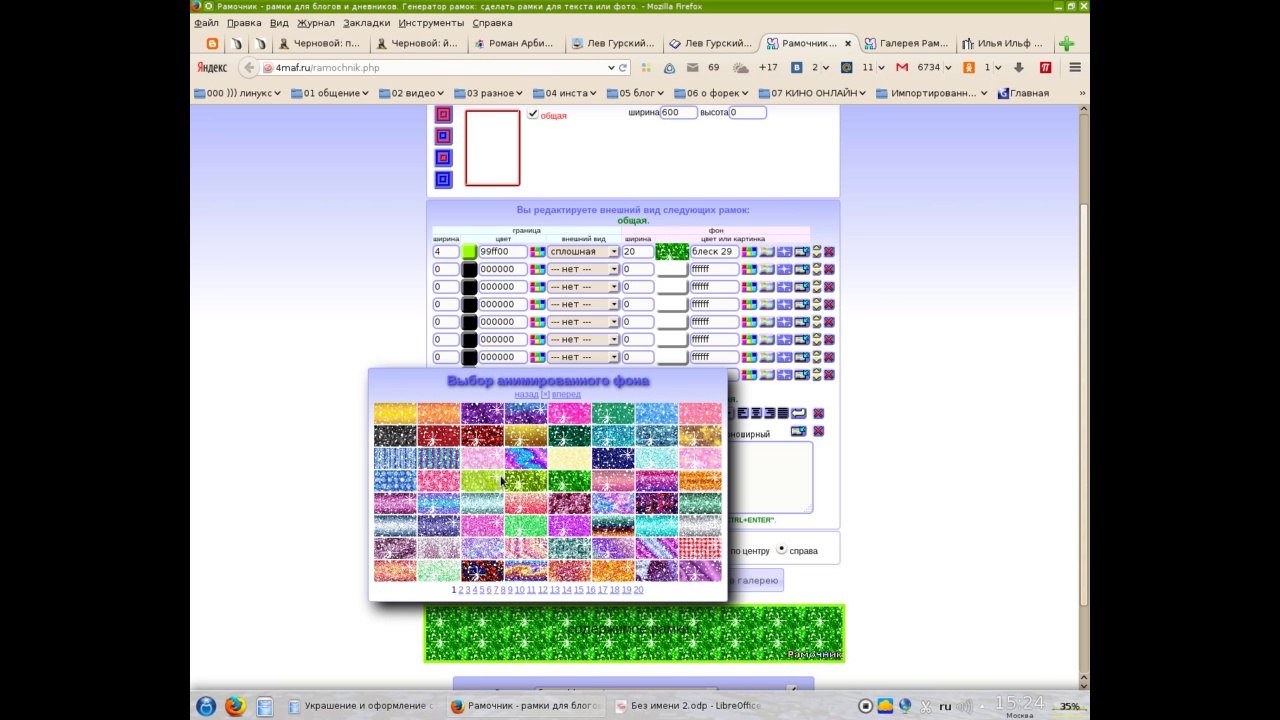Open picture background chooser in блеск 29 row
1280x720 pixels.
pos(767,252)
